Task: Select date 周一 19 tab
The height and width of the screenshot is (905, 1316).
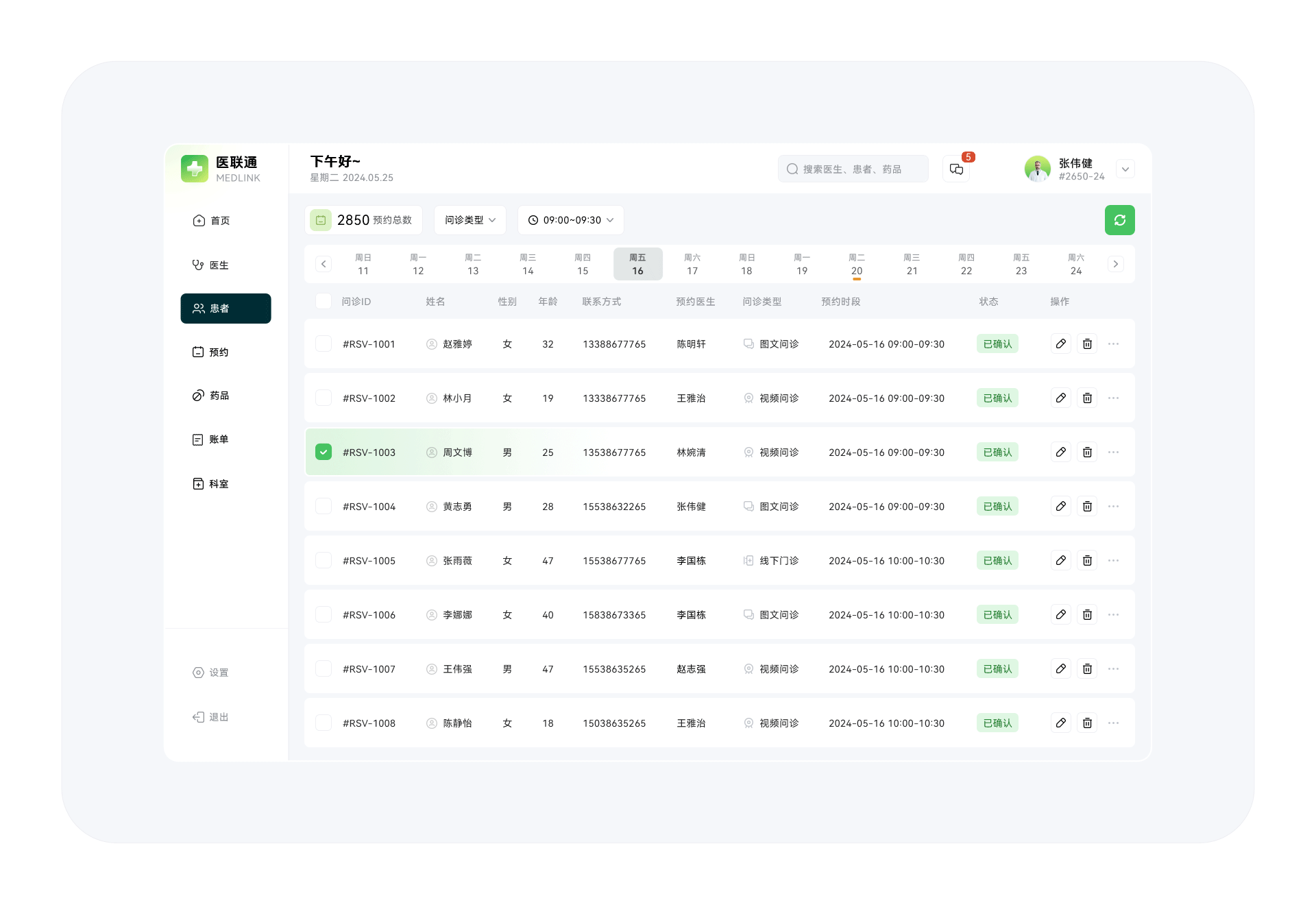Action: coord(802,264)
